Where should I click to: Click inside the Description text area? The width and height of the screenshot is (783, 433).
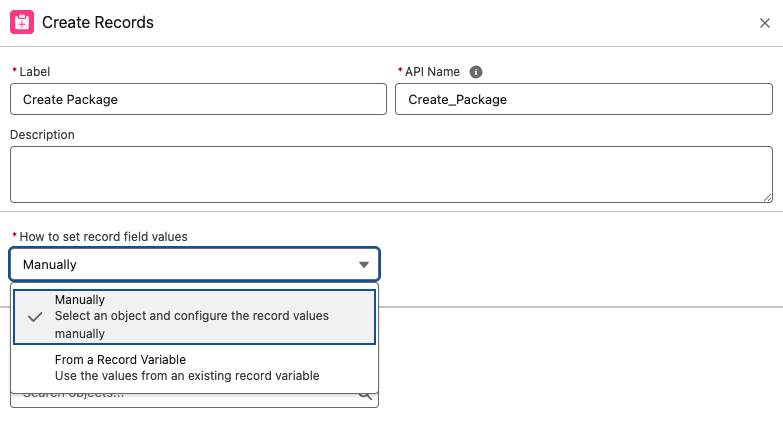[x=390, y=174]
